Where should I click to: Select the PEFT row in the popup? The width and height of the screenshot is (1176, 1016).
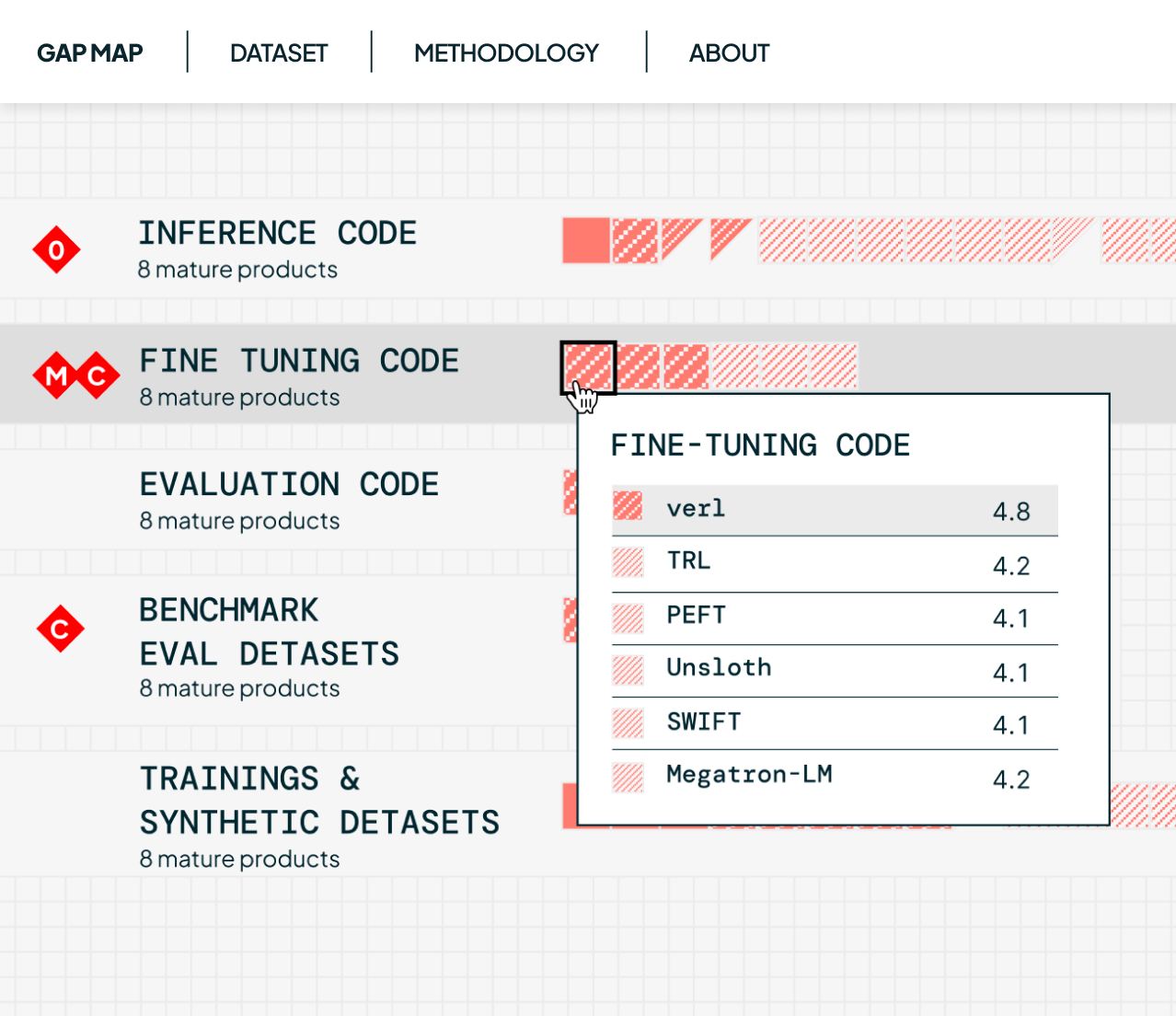click(x=835, y=618)
